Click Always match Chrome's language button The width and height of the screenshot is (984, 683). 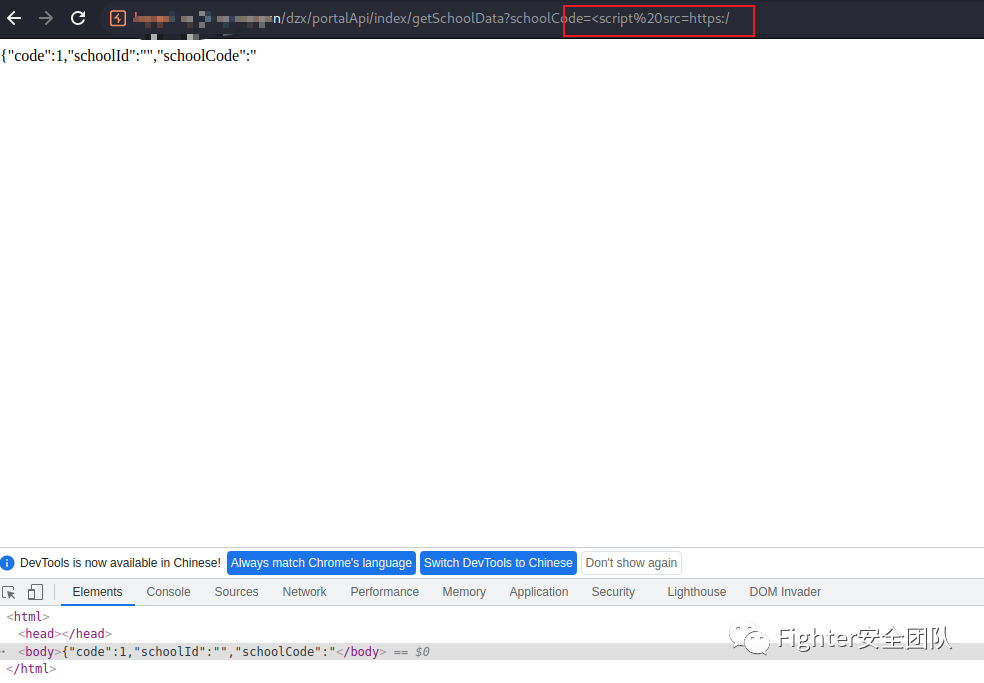[x=321, y=563]
